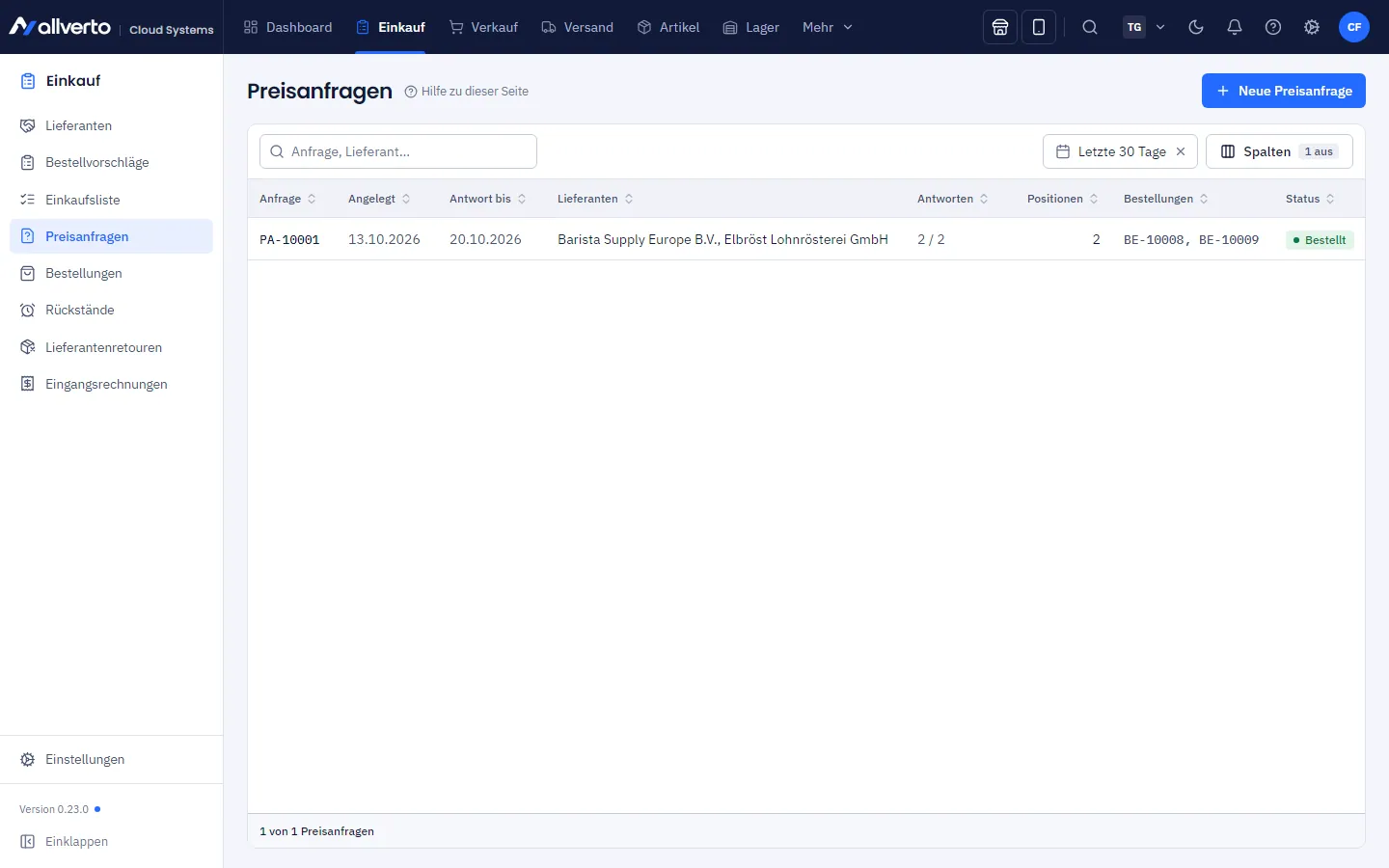
Task: Open the mobile device view icon
Action: tap(1039, 27)
